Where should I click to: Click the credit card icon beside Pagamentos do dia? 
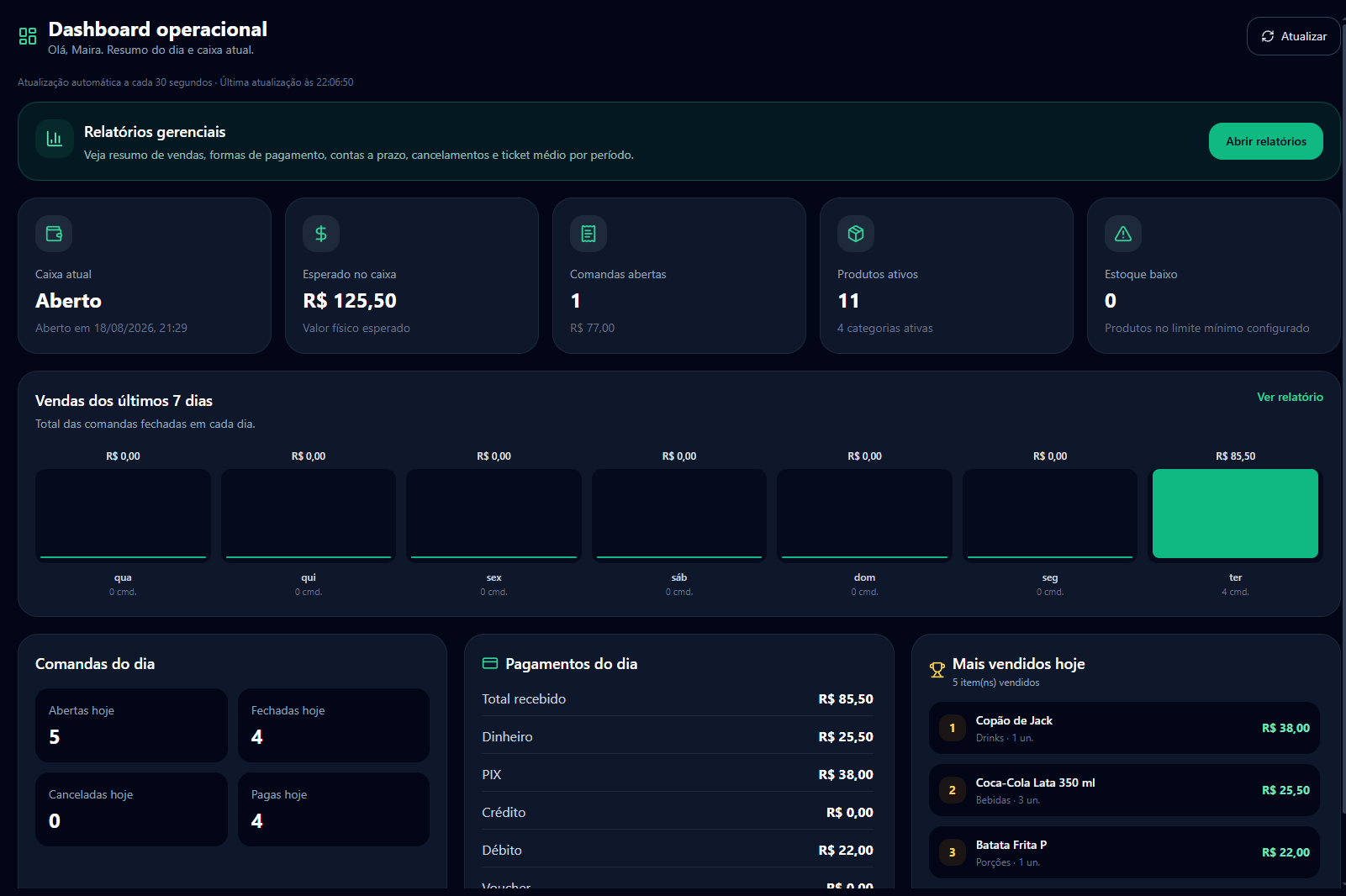pyautogui.click(x=490, y=663)
